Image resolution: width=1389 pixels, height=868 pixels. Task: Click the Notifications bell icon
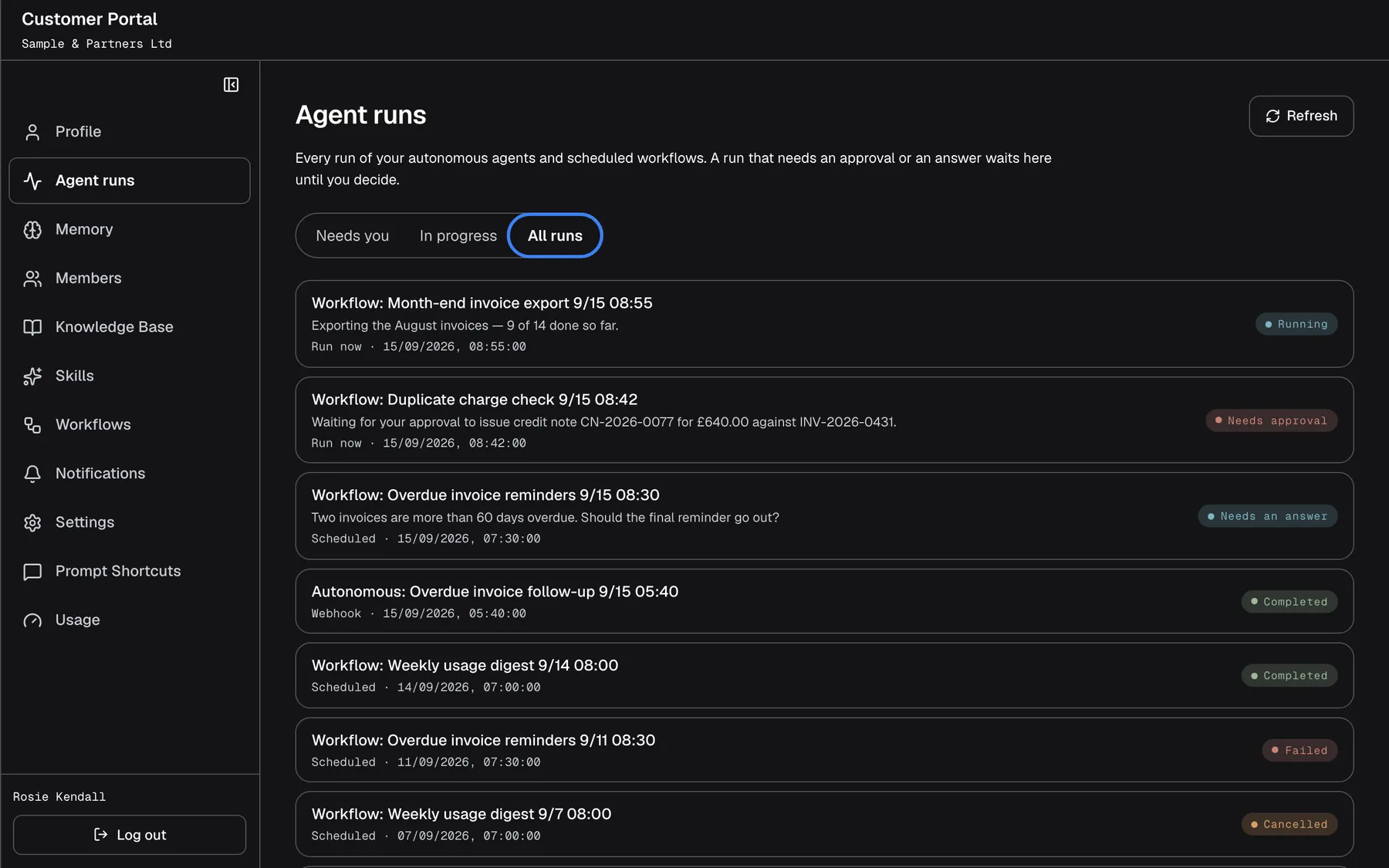point(32,474)
